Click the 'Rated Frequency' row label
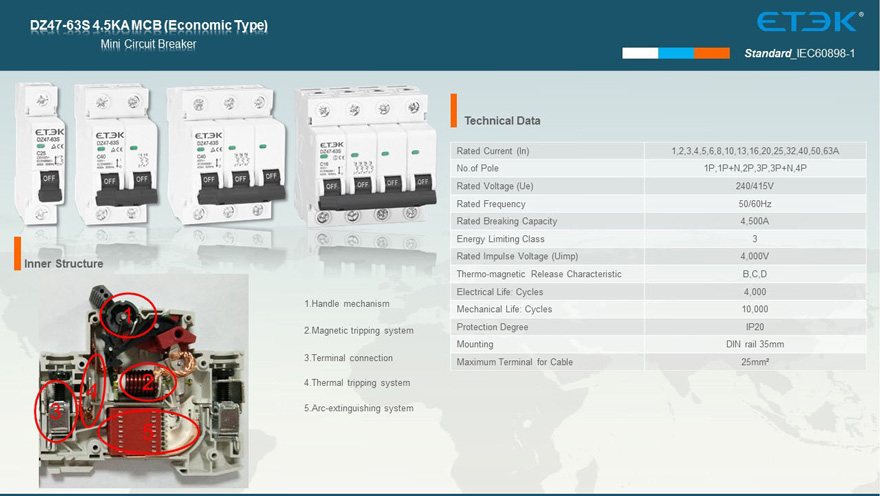Viewport: 880px width, 496px height. pyautogui.click(x=491, y=204)
